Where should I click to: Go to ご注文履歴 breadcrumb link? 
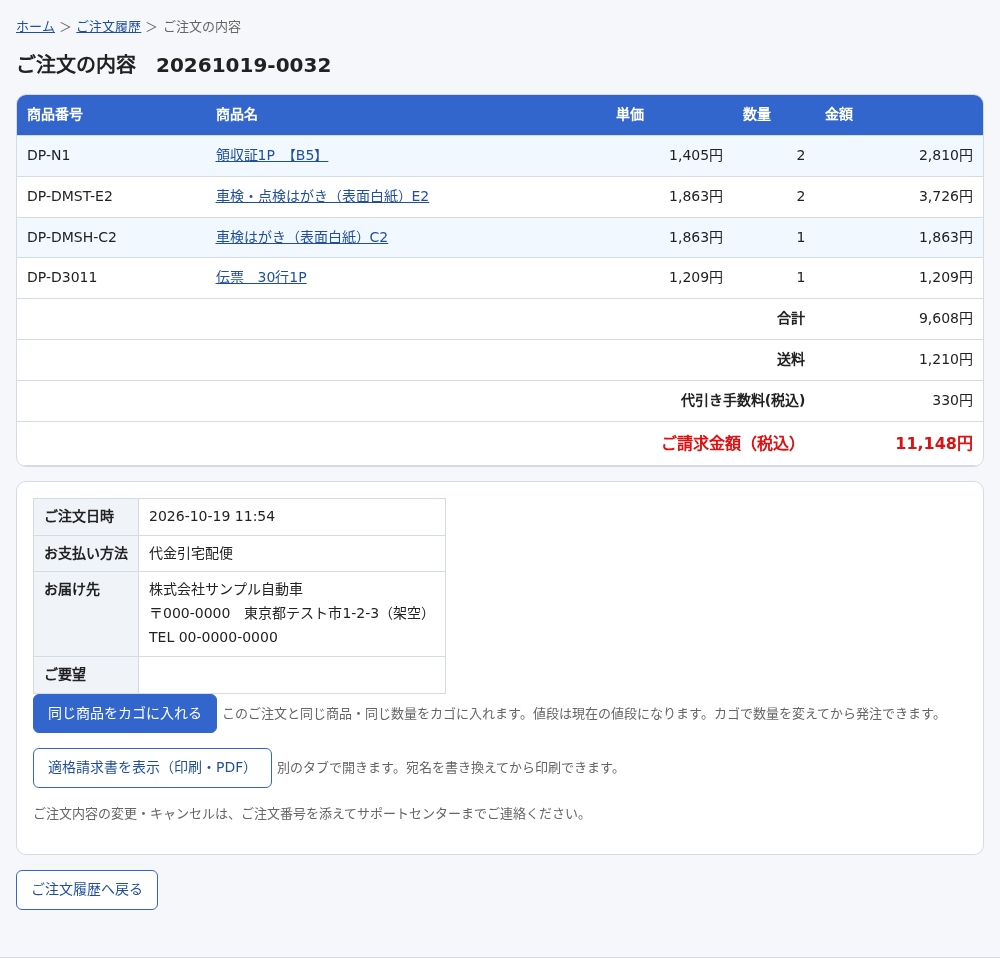coord(108,27)
